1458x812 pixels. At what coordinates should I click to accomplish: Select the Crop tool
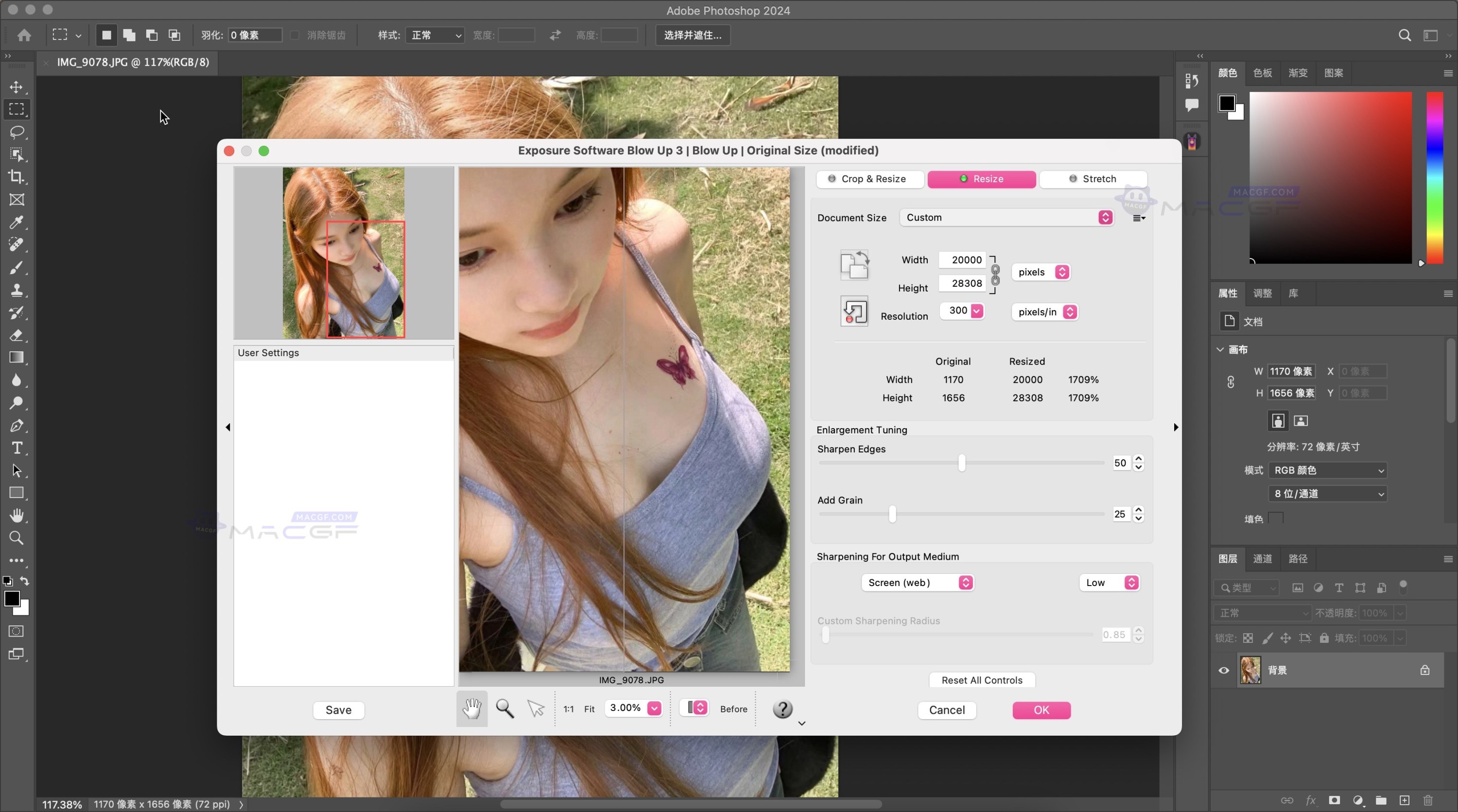tap(17, 176)
